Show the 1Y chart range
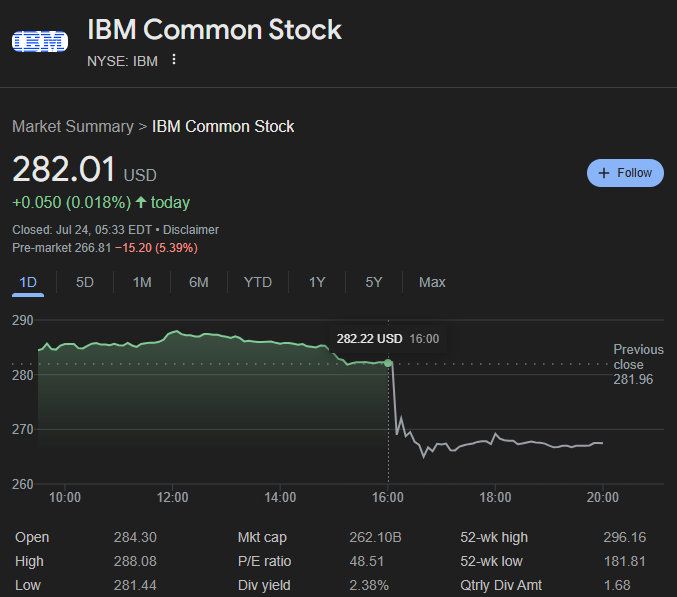 (317, 282)
